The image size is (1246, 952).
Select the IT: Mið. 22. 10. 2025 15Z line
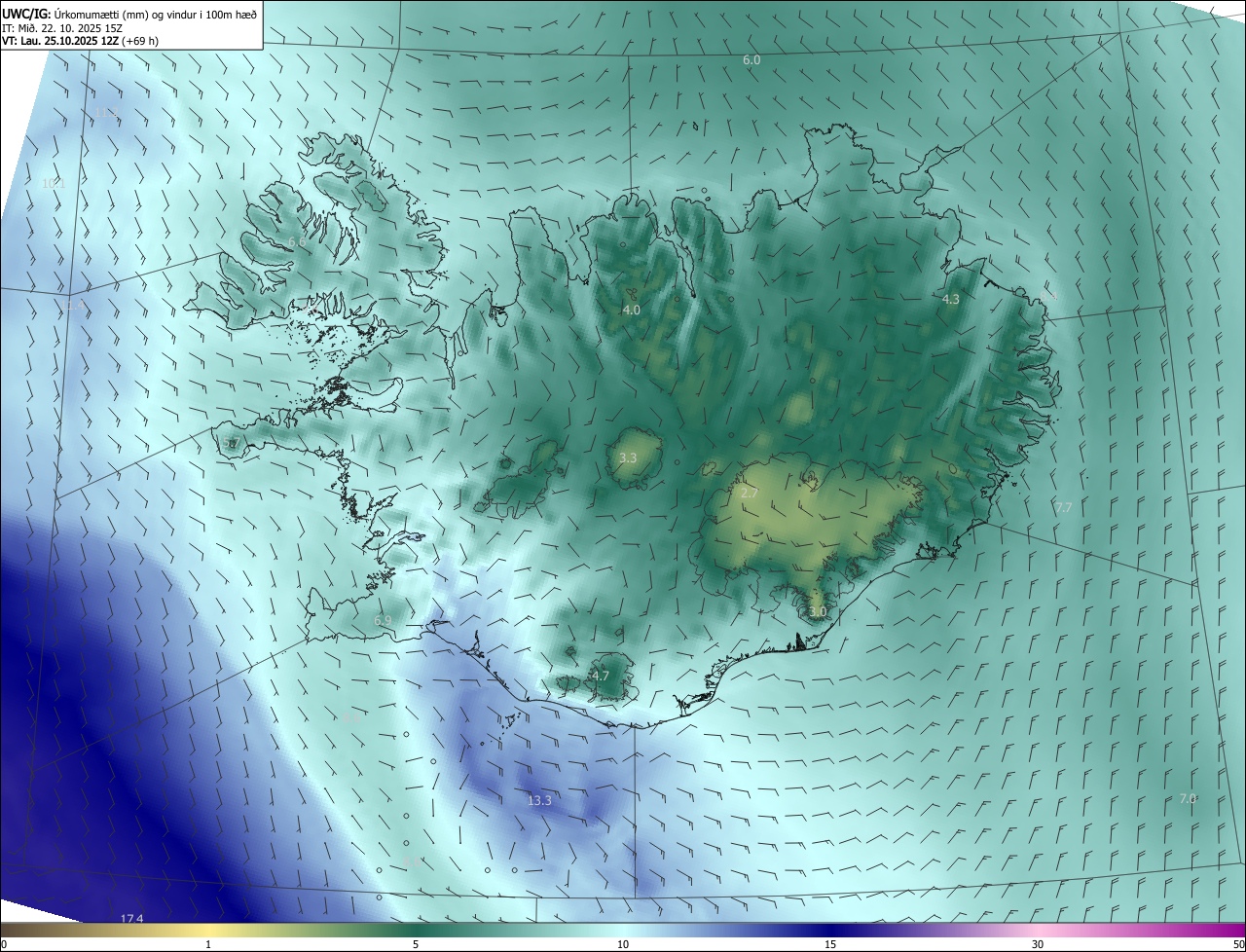62,28
